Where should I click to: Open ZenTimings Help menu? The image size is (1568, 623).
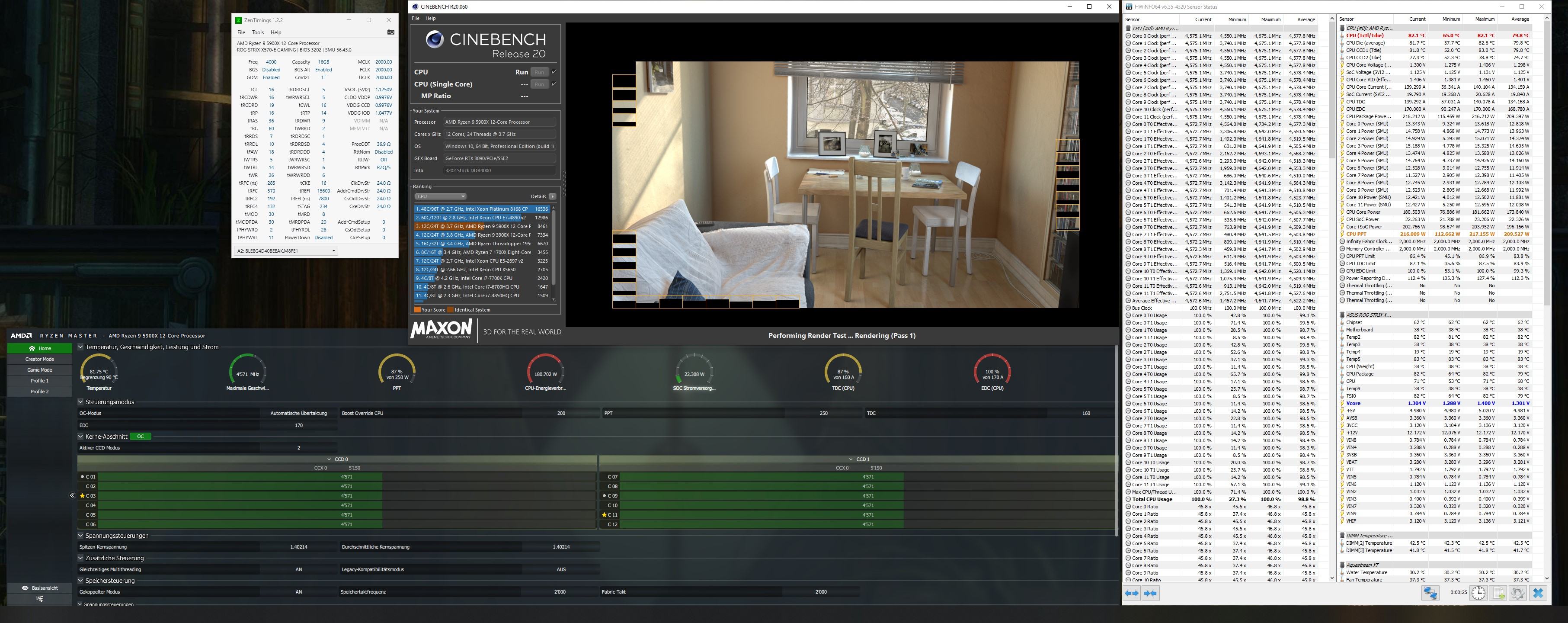tap(276, 32)
